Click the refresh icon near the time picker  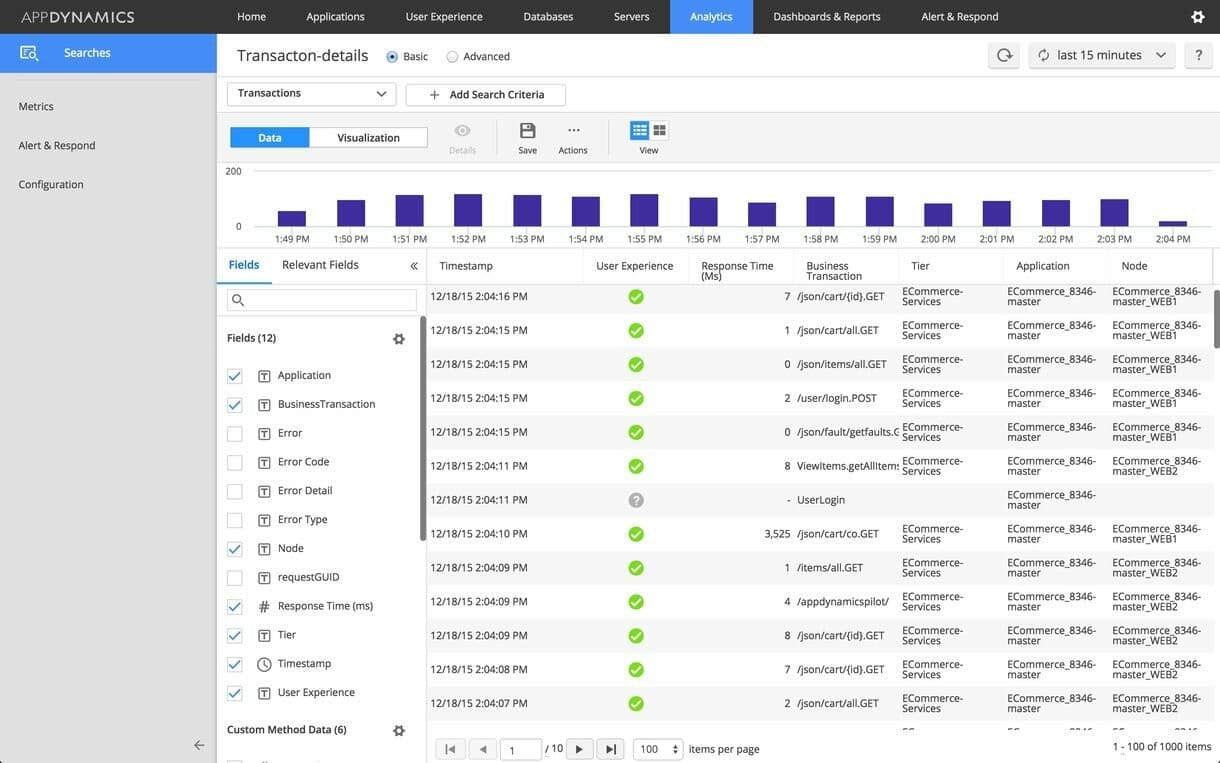1003,53
